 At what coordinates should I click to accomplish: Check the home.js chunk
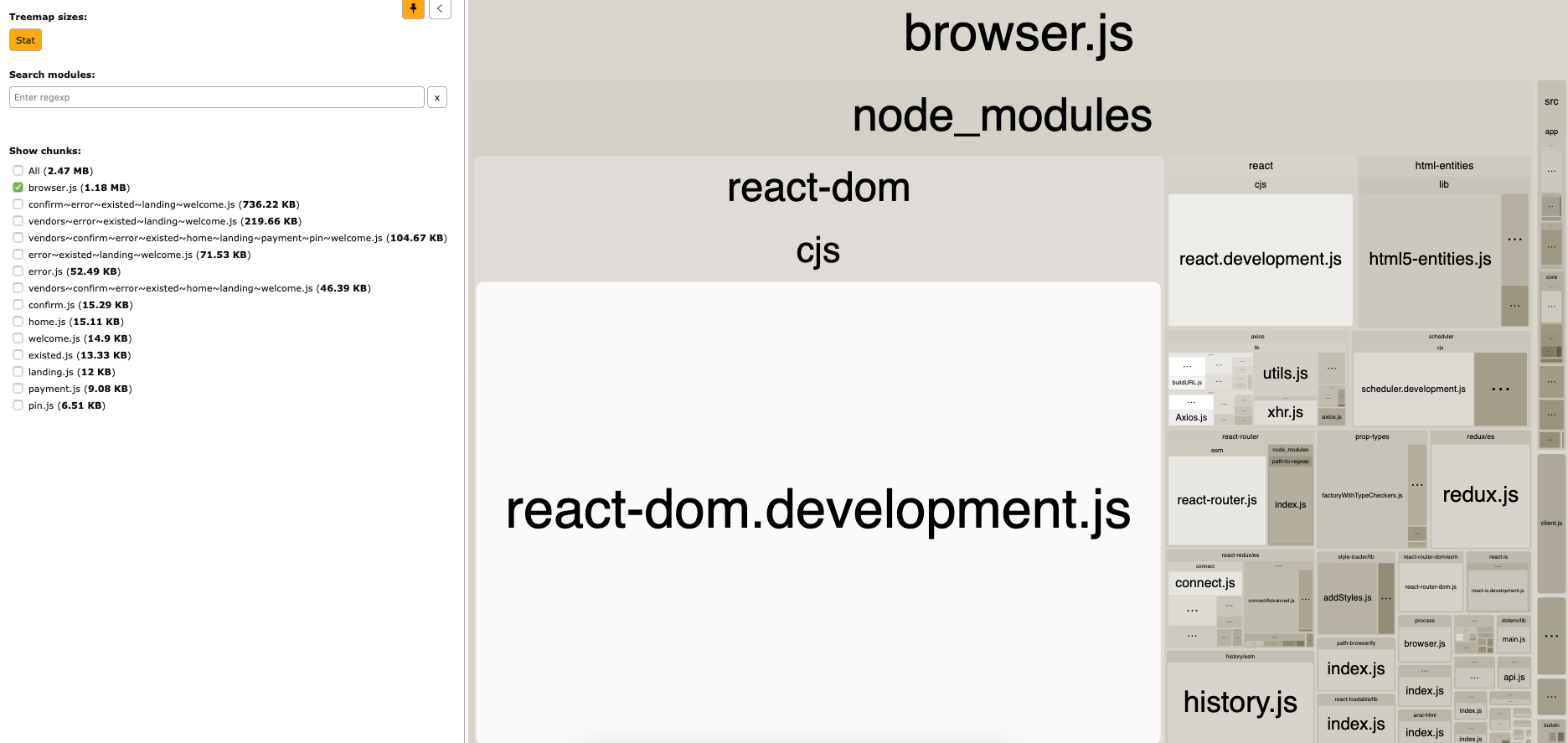18,322
